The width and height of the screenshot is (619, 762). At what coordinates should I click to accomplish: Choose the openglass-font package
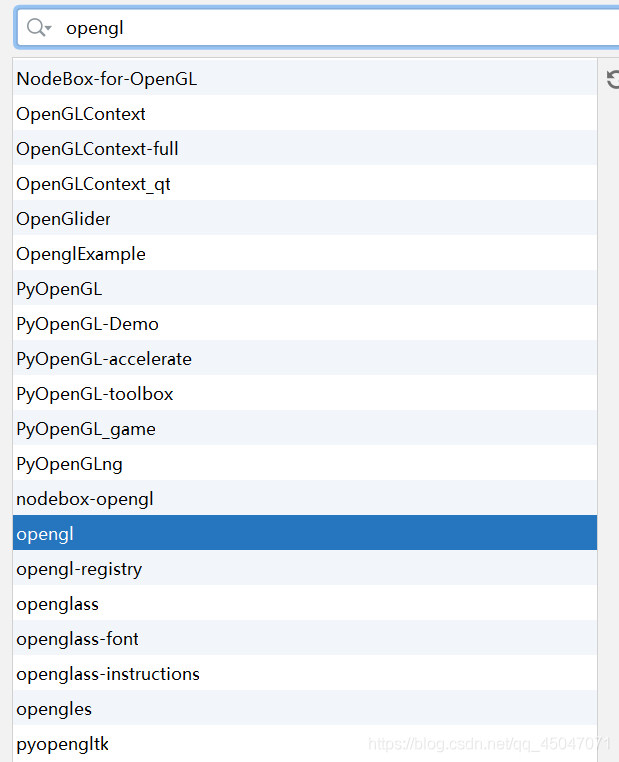78,639
